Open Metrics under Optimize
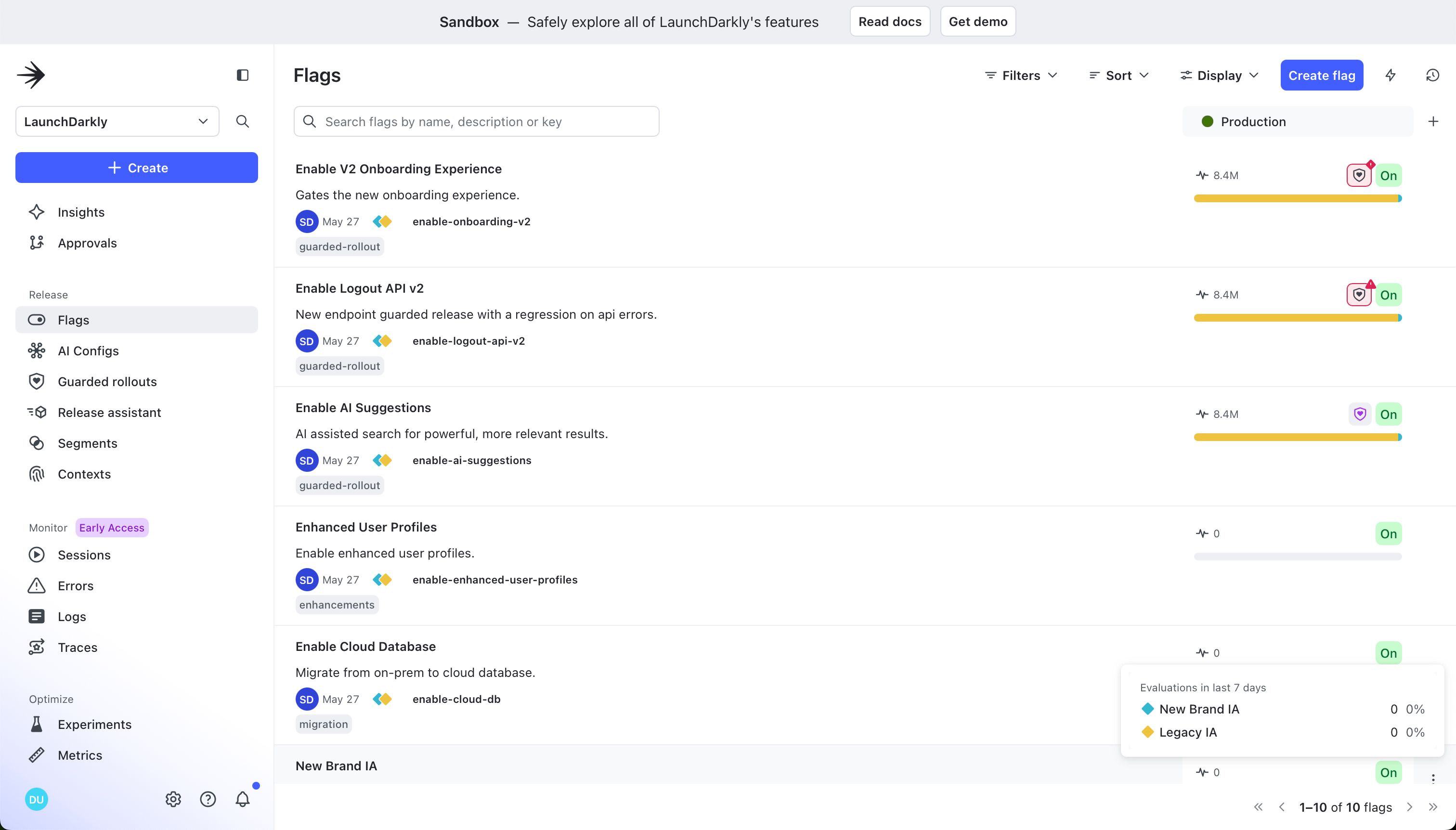1456x830 pixels. click(137, 755)
